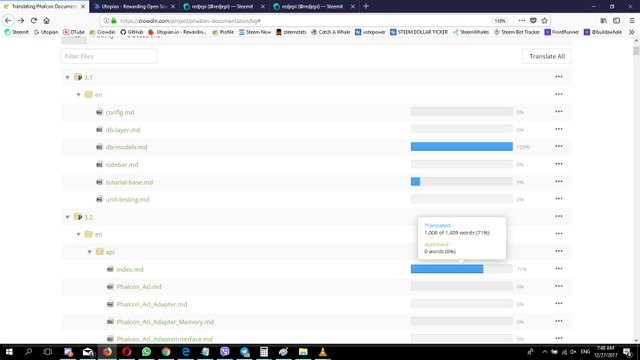Open options menu for api folder row

pyautogui.click(x=558, y=251)
